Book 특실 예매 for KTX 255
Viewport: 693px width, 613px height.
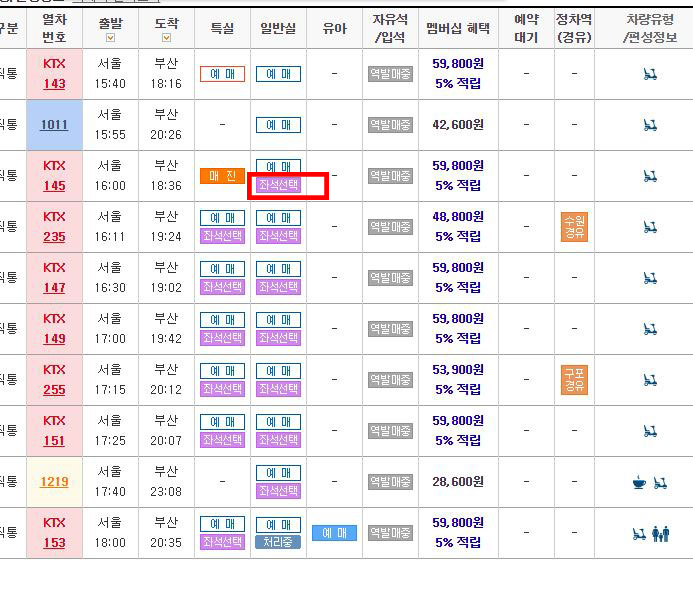[222, 371]
